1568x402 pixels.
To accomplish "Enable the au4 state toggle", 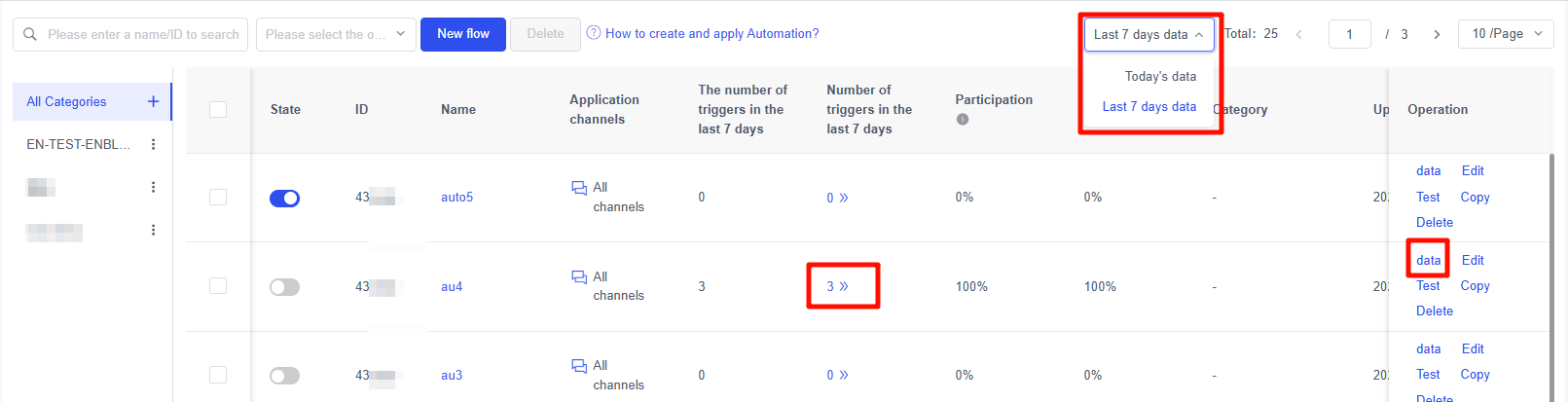I will (x=284, y=287).
